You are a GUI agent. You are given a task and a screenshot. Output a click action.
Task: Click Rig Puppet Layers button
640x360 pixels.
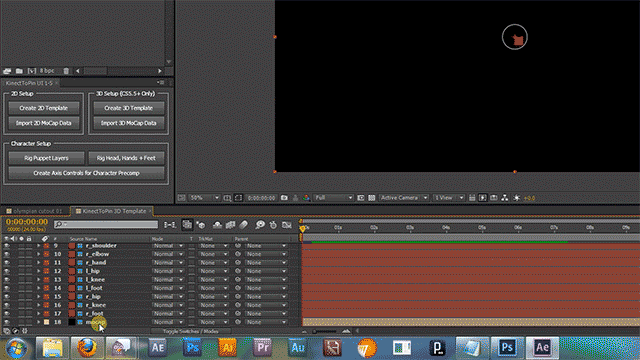46,158
